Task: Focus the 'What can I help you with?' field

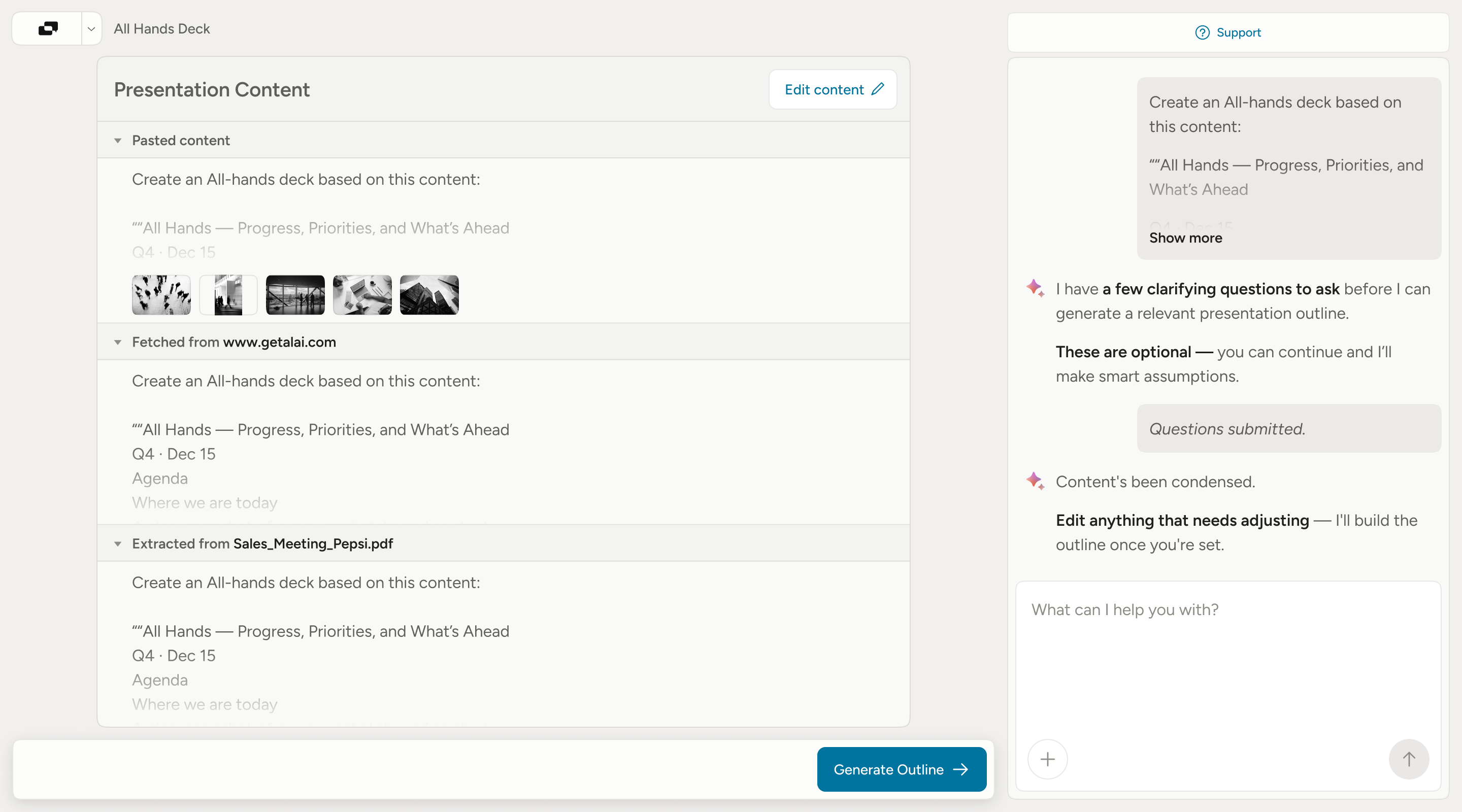Action: point(1228,658)
